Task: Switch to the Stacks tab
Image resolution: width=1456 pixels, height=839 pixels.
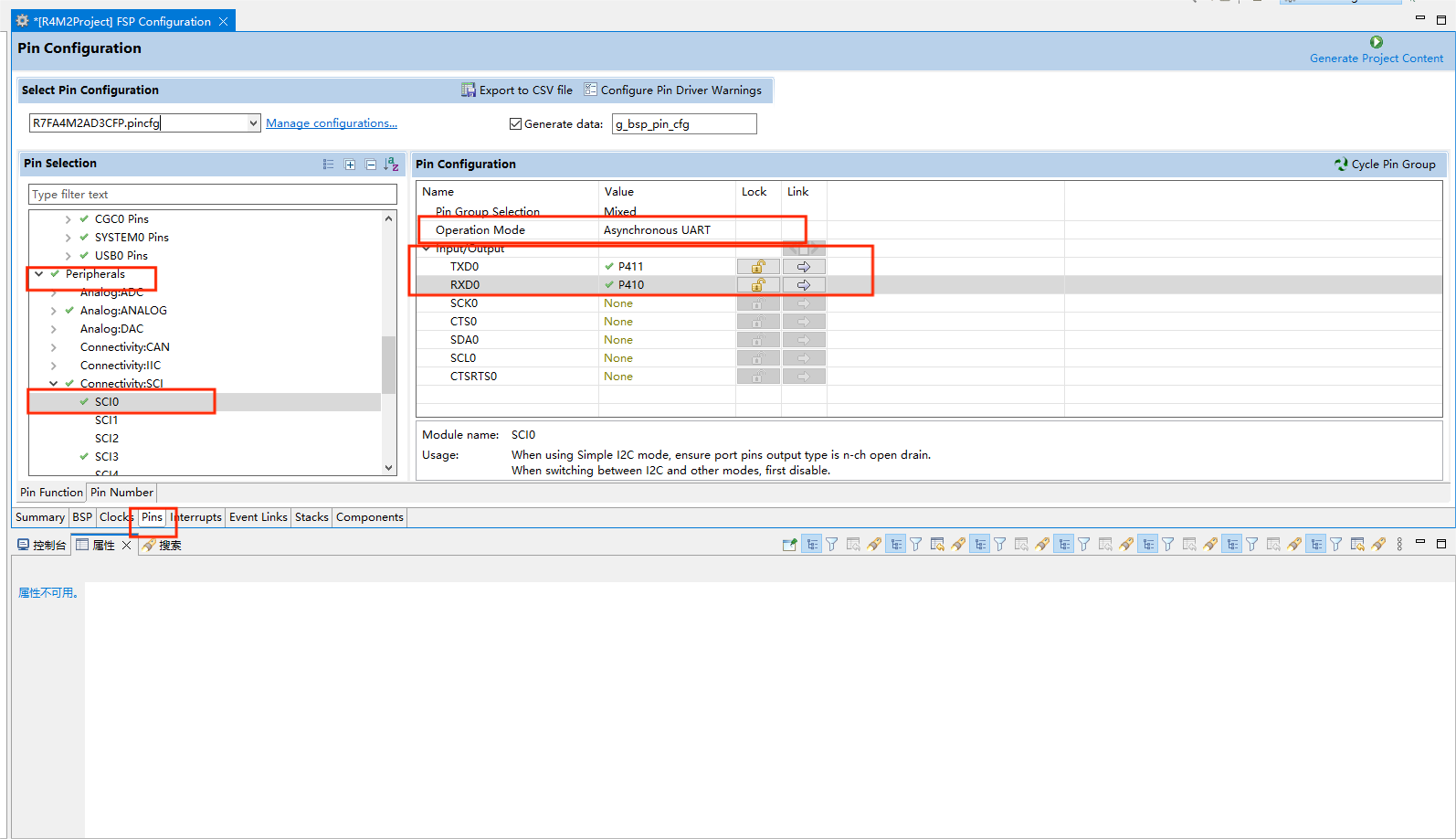Action: [x=311, y=517]
